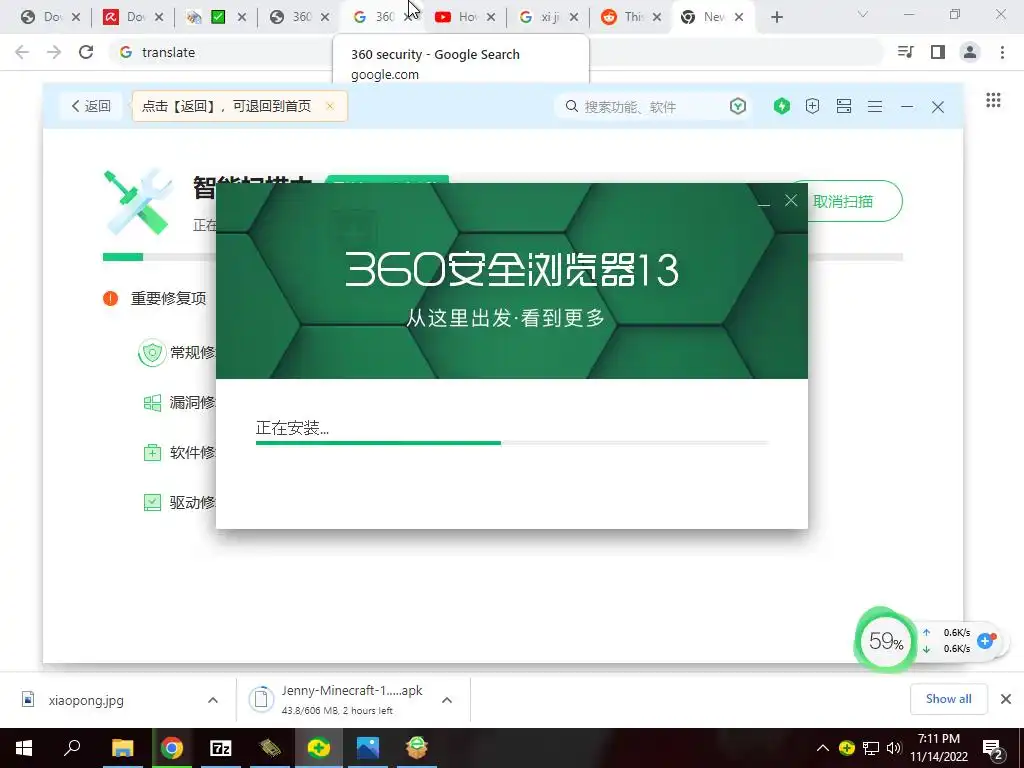The image size is (1024, 768).
Task: Open the green lightning shield icon
Action: (782, 106)
